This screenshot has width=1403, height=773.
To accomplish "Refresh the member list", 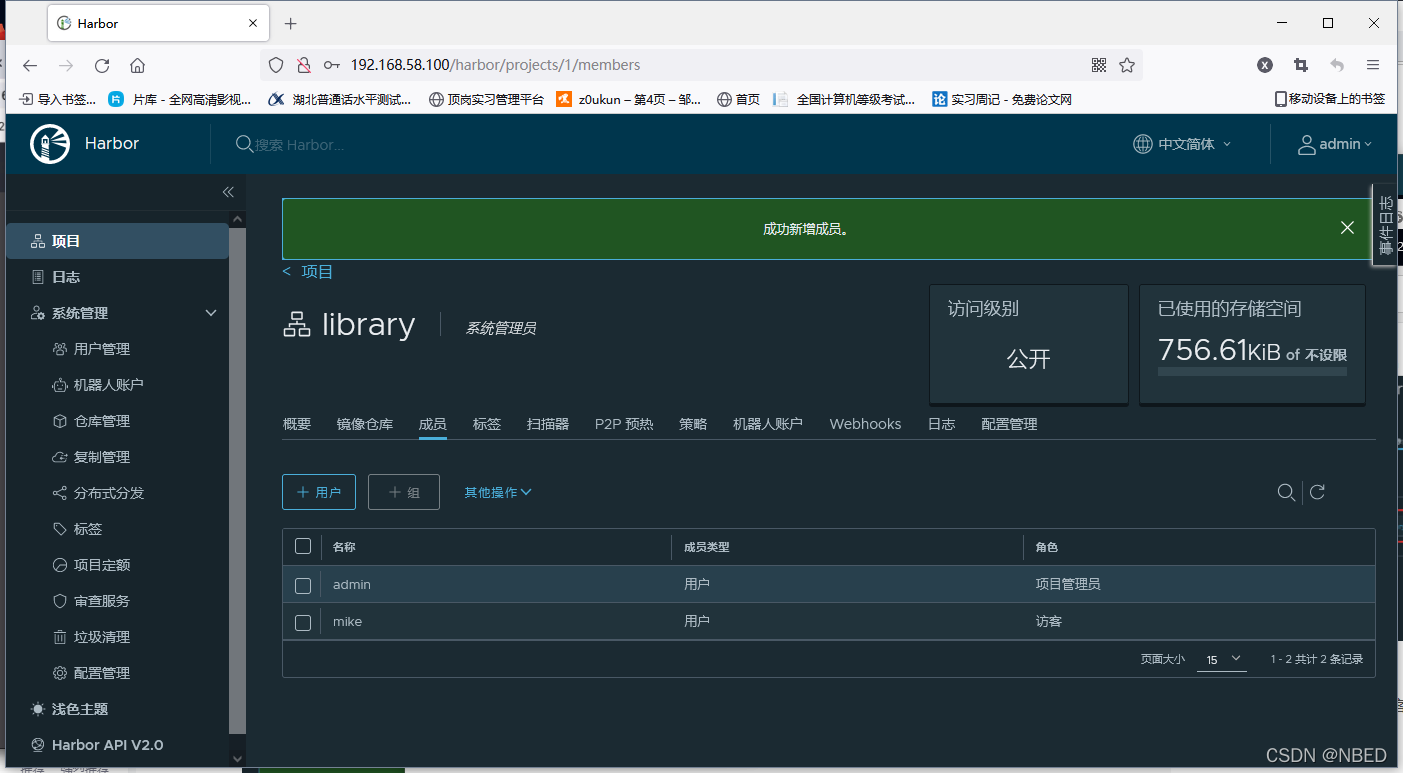I will point(1318,492).
